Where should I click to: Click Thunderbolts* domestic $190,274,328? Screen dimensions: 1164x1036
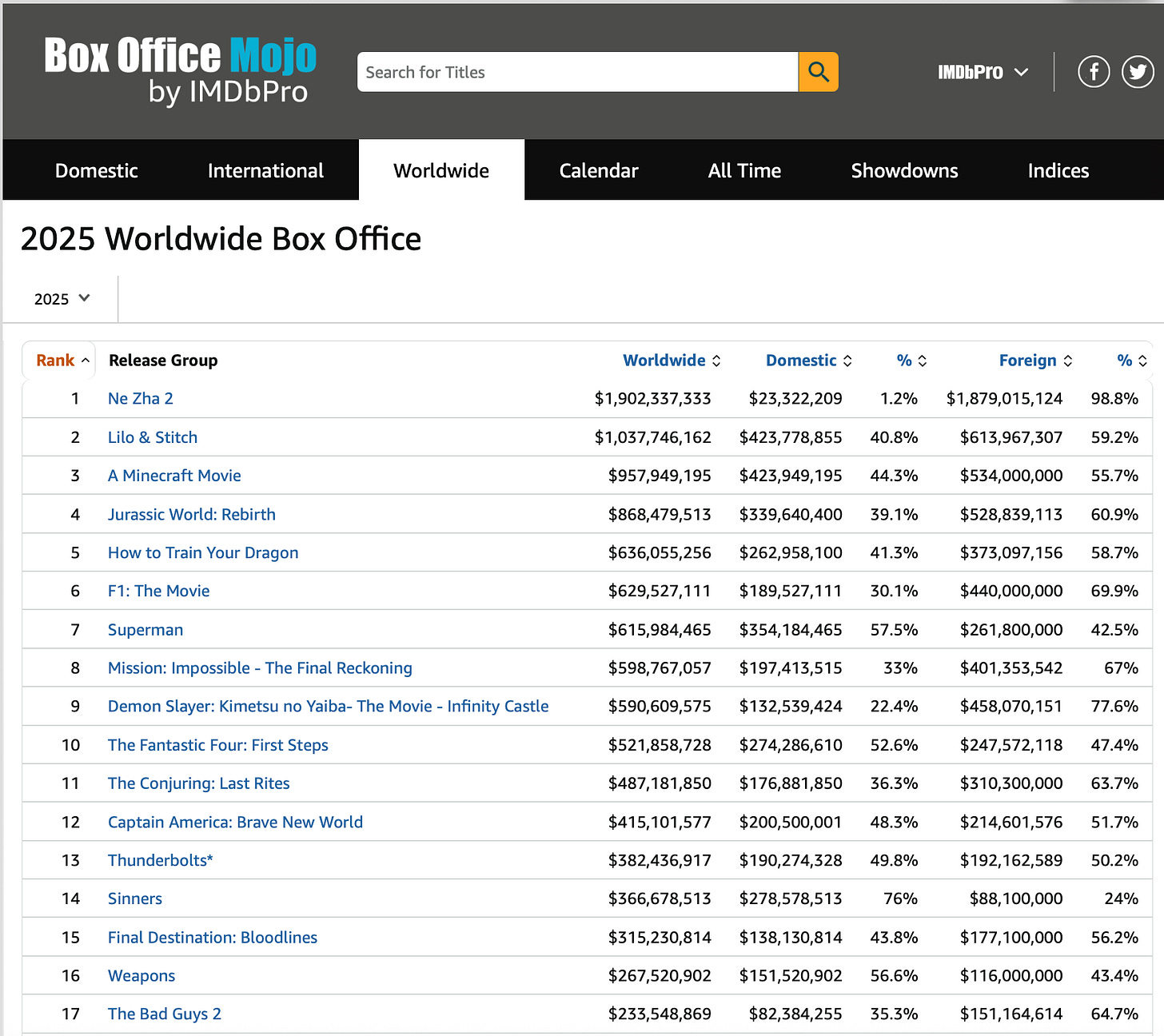click(791, 860)
